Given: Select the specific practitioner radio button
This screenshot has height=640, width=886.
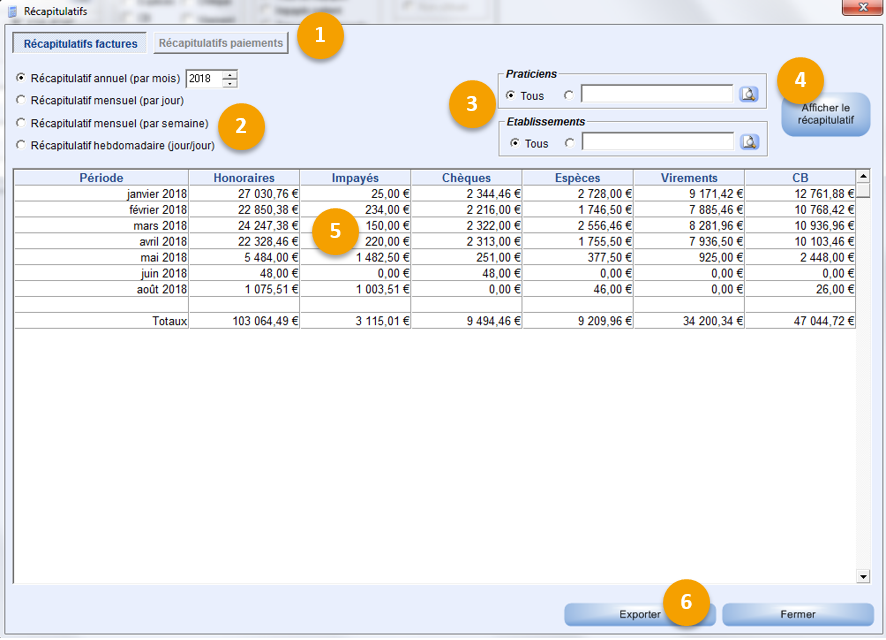Looking at the screenshot, I should [x=568, y=95].
